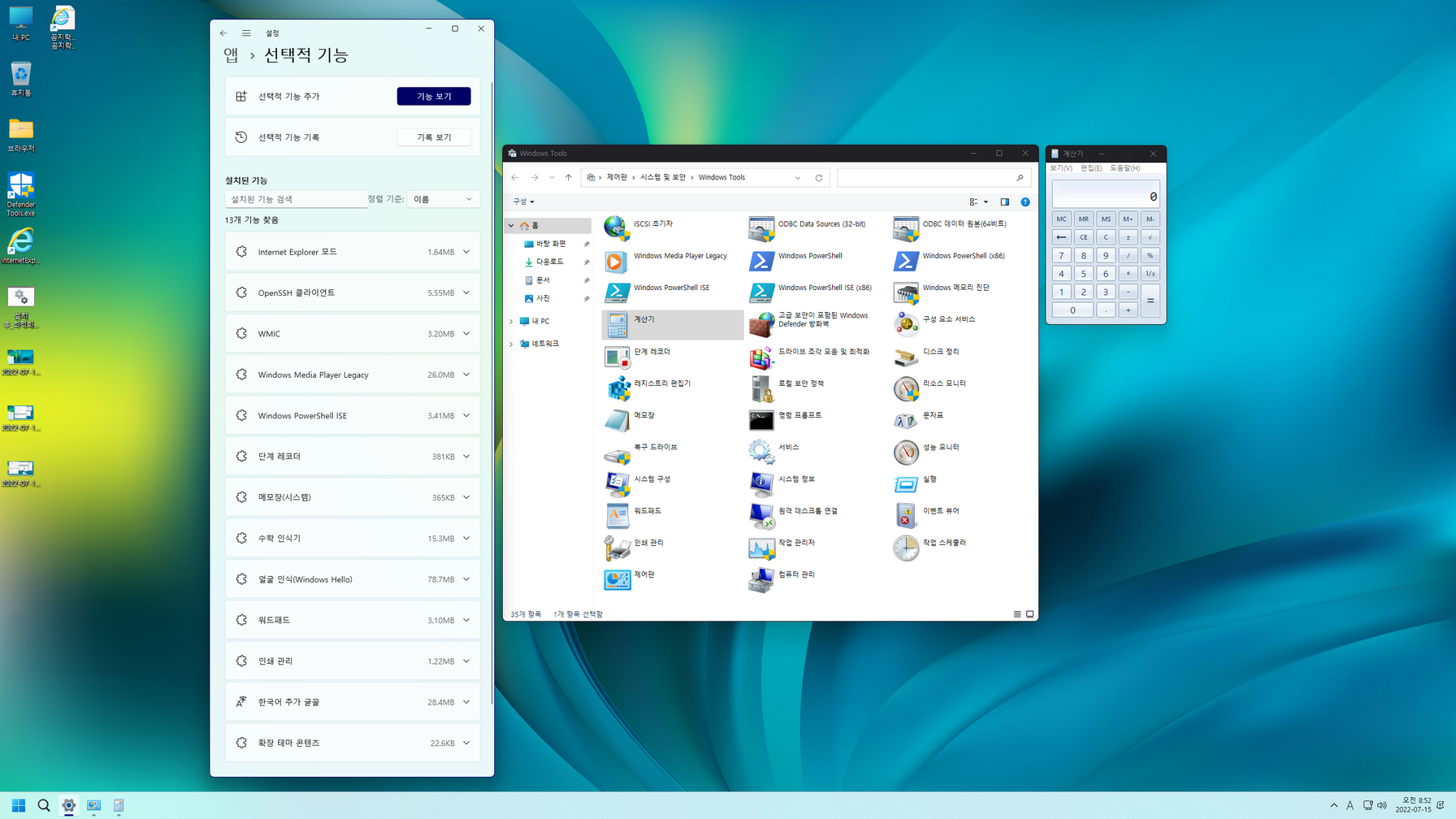Open taskbar search icon
Screen dimensions: 1456x819
(x=44, y=805)
